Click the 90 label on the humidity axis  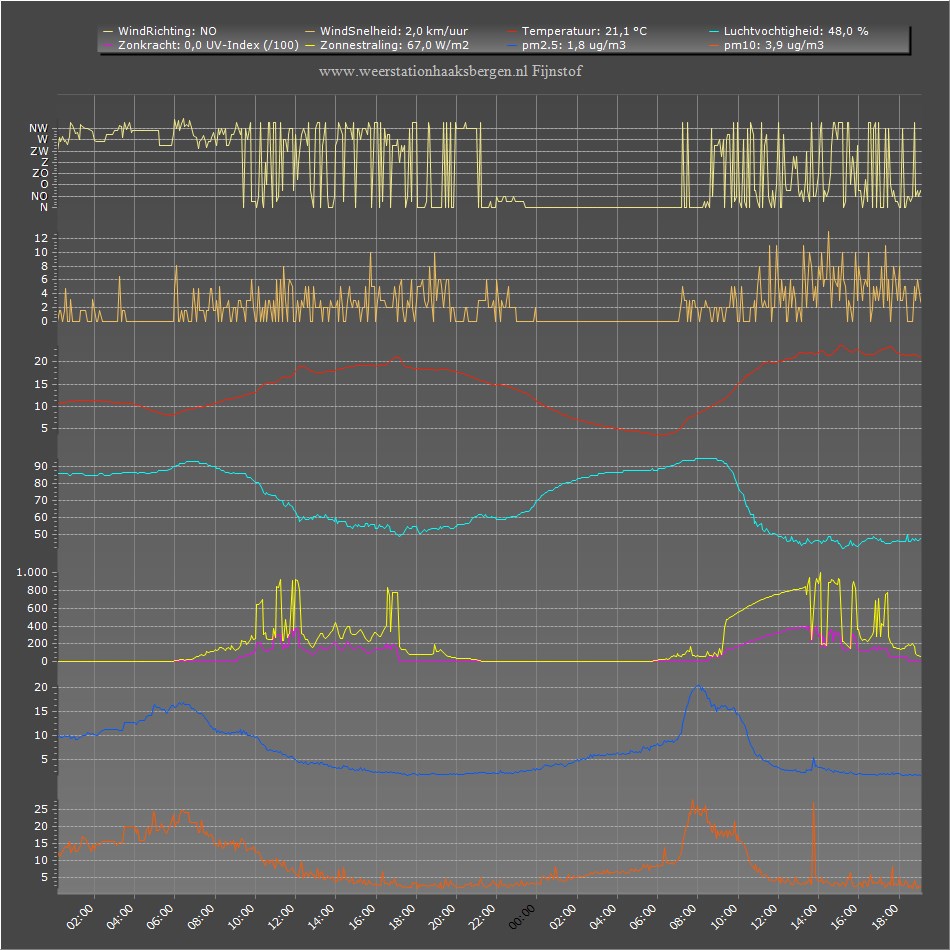pos(41,466)
